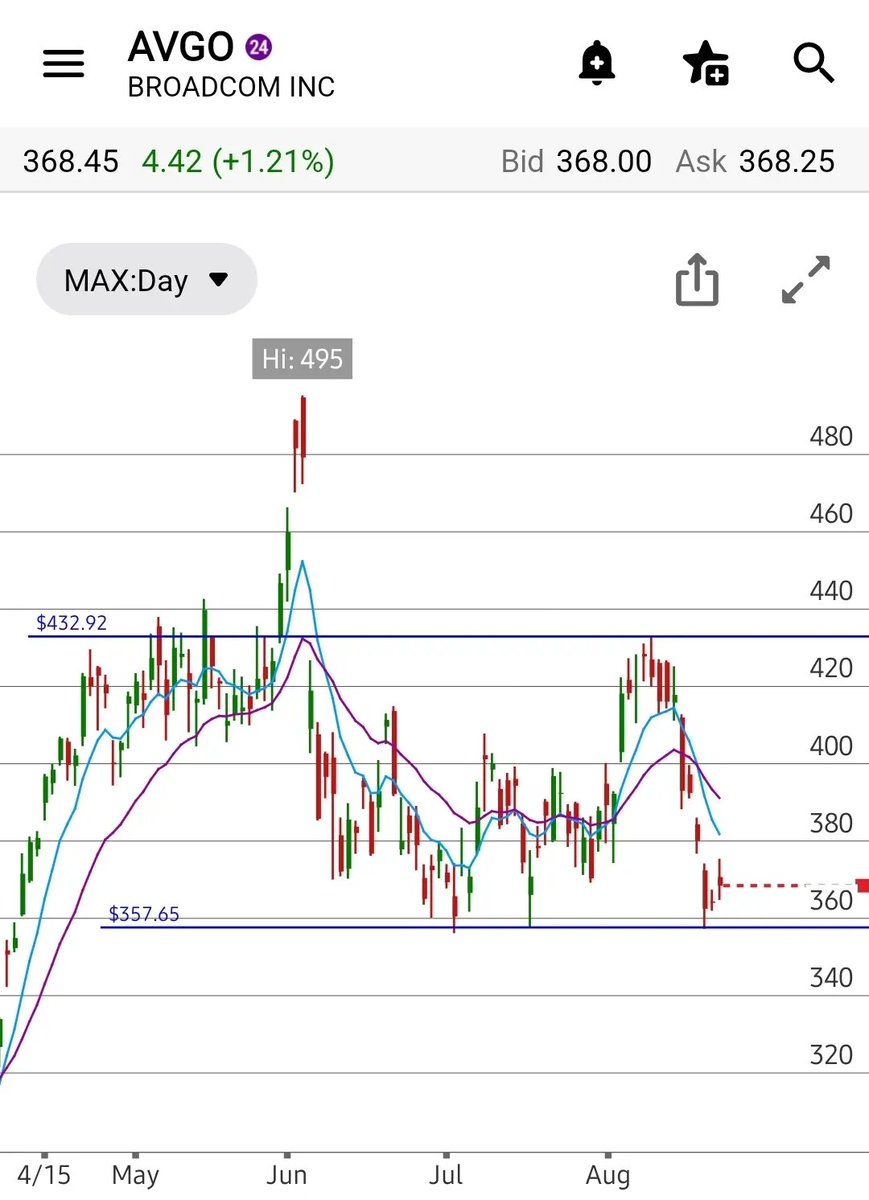Tap the last price 368.45
The image size is (869, 1200).
point(71,161)
